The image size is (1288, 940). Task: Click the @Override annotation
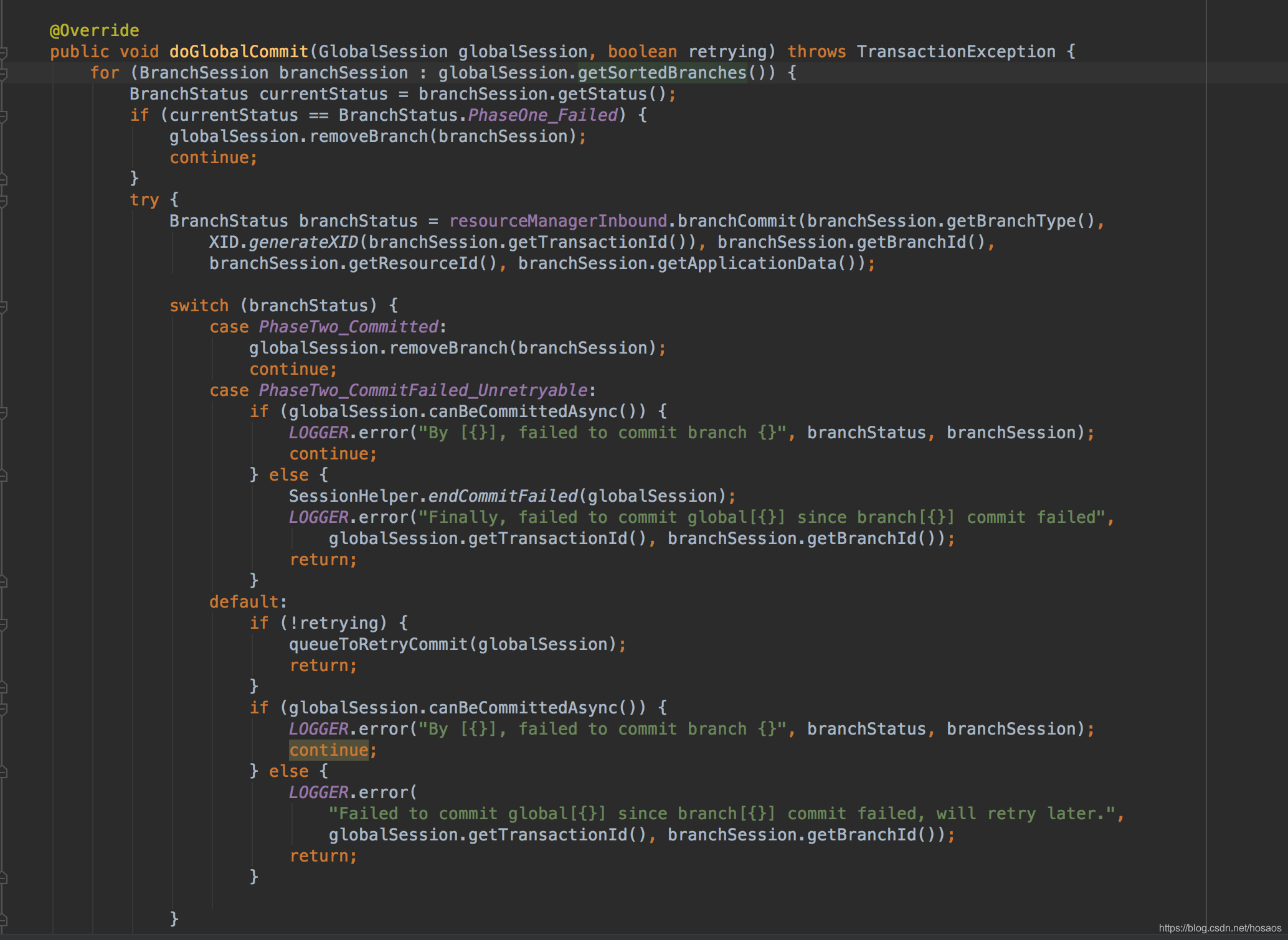[x=95, y=31]
